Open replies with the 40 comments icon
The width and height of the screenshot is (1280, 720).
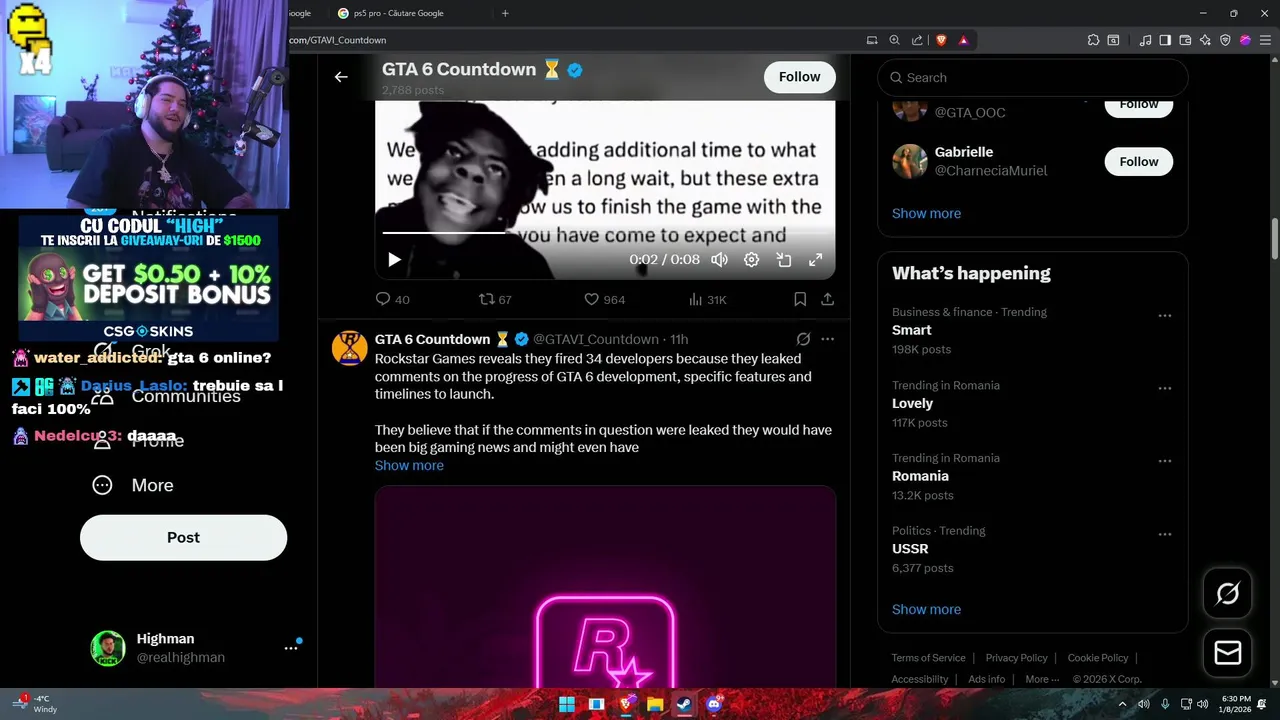(392, 299)
